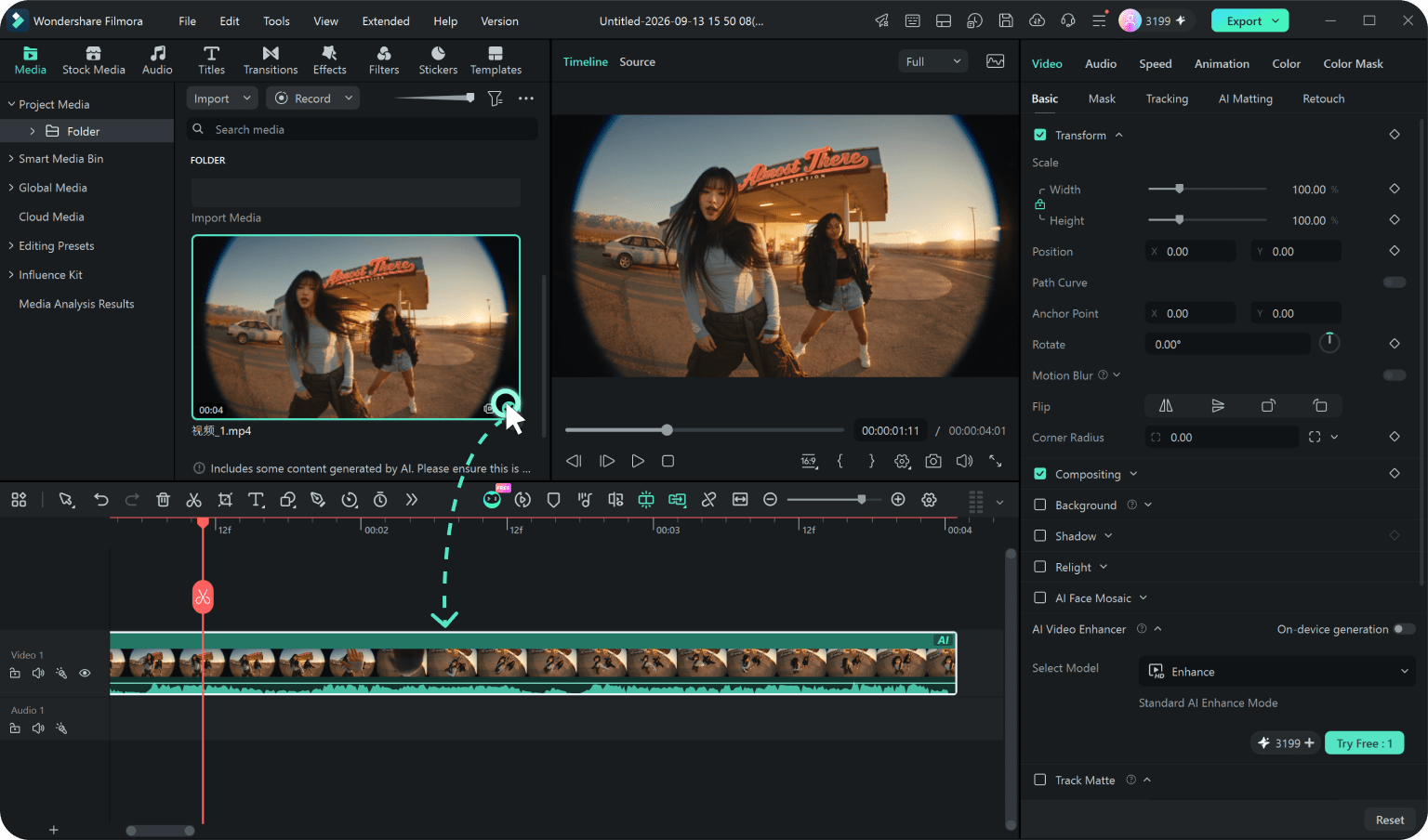This screenshot has width=1428, height=840.
Task: Uncheck the Transform checkbox
Action: 1040,135
